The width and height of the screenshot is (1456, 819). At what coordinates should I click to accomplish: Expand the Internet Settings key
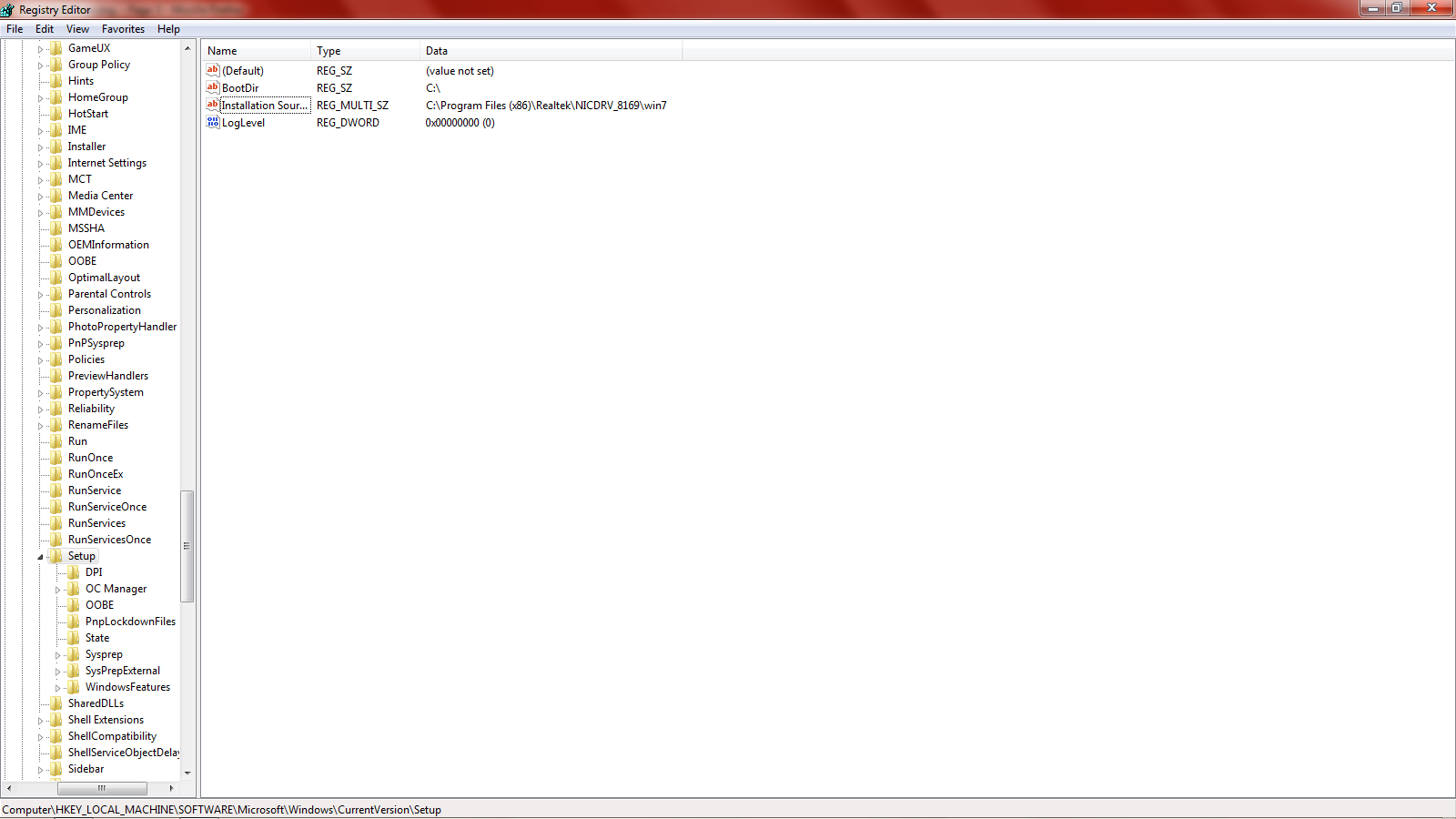(x=40, y=164)
